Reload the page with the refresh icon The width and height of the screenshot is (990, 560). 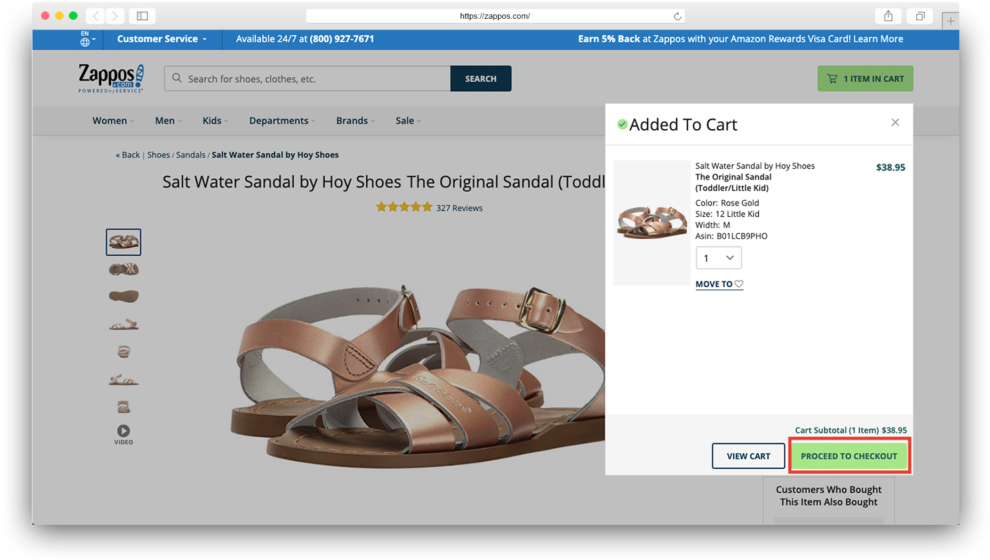point(677,16)
